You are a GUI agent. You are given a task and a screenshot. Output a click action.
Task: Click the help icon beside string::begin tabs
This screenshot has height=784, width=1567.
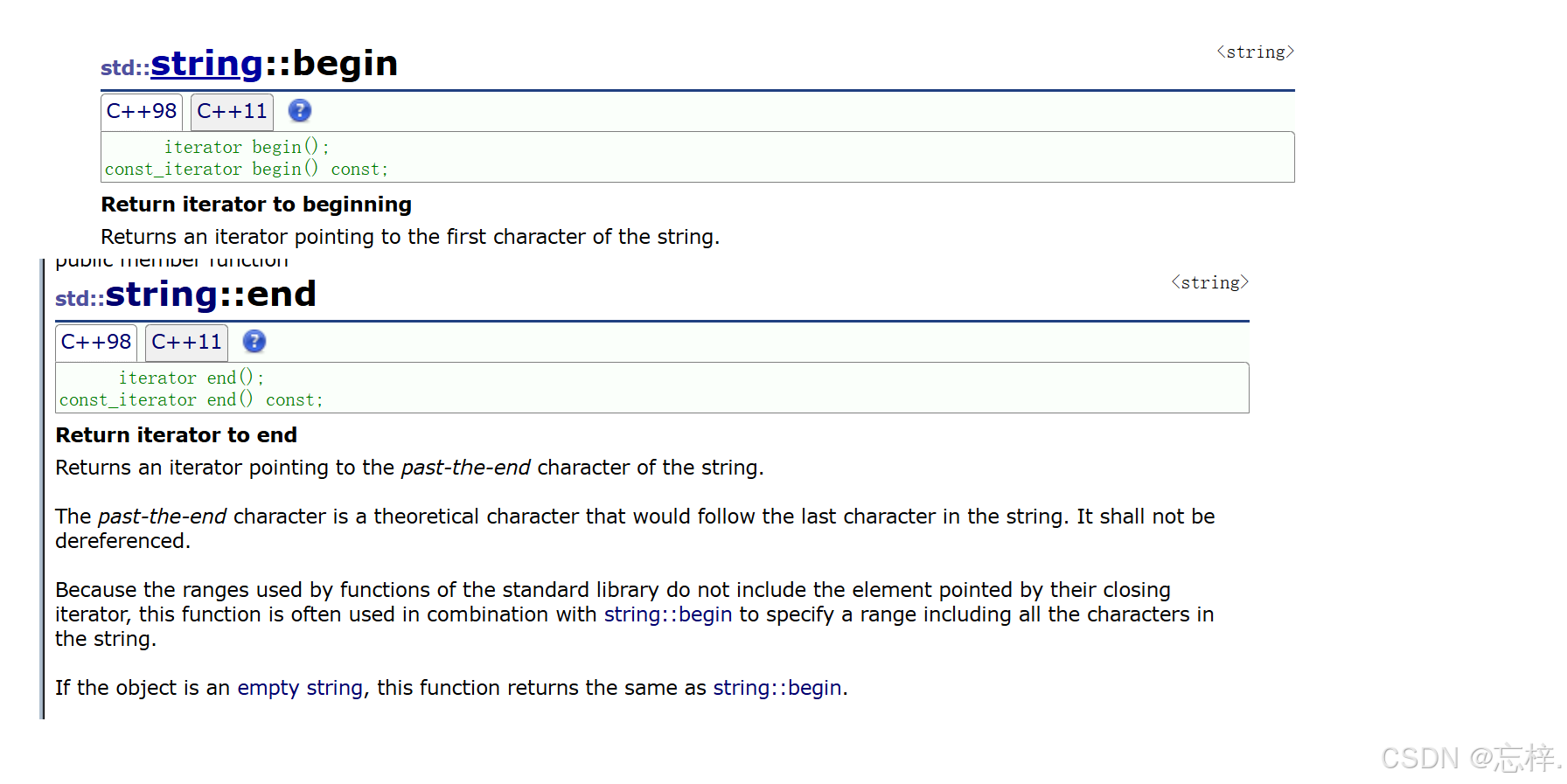(300, 111)
